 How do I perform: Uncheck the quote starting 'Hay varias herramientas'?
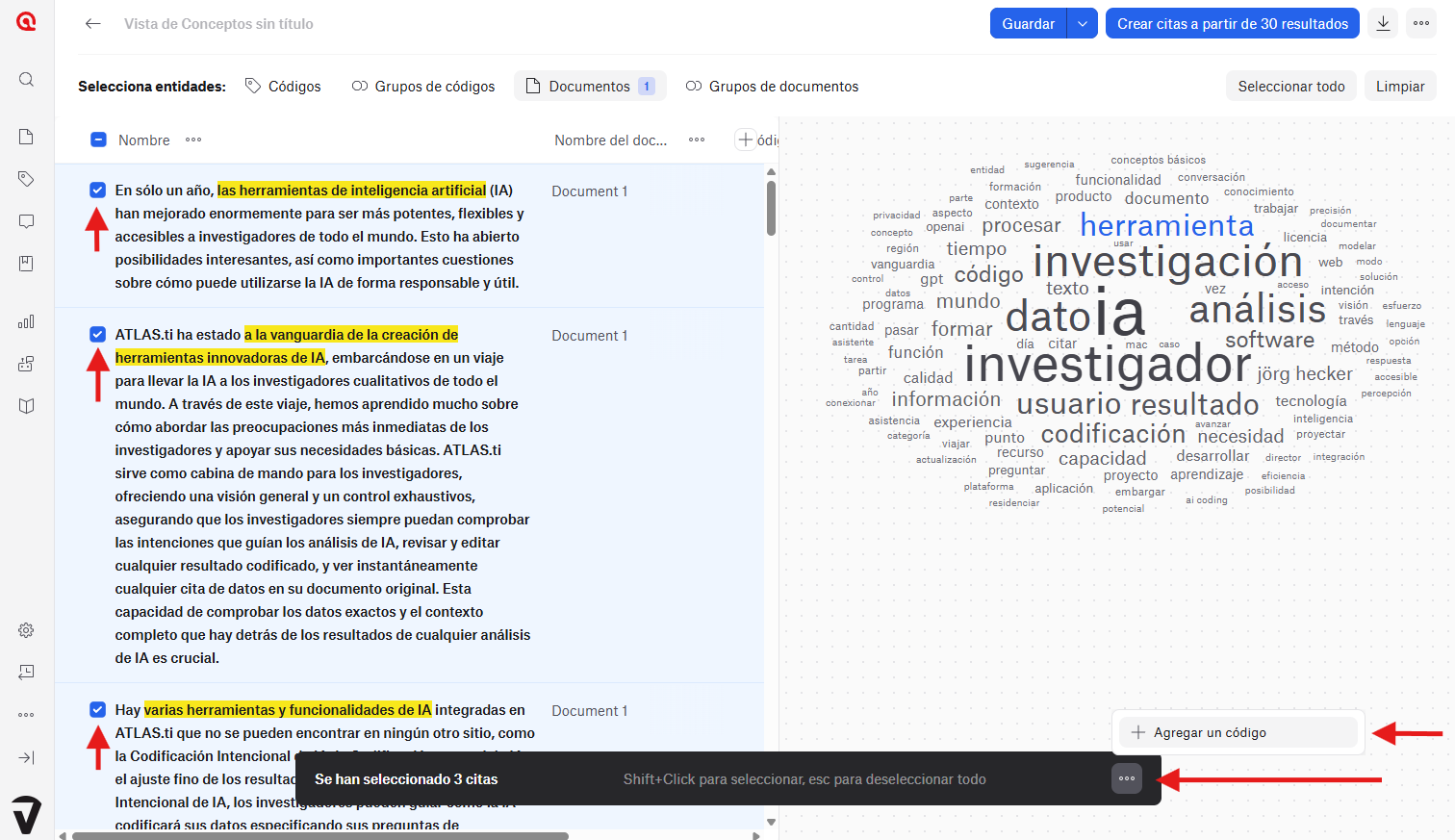[97, 709]
